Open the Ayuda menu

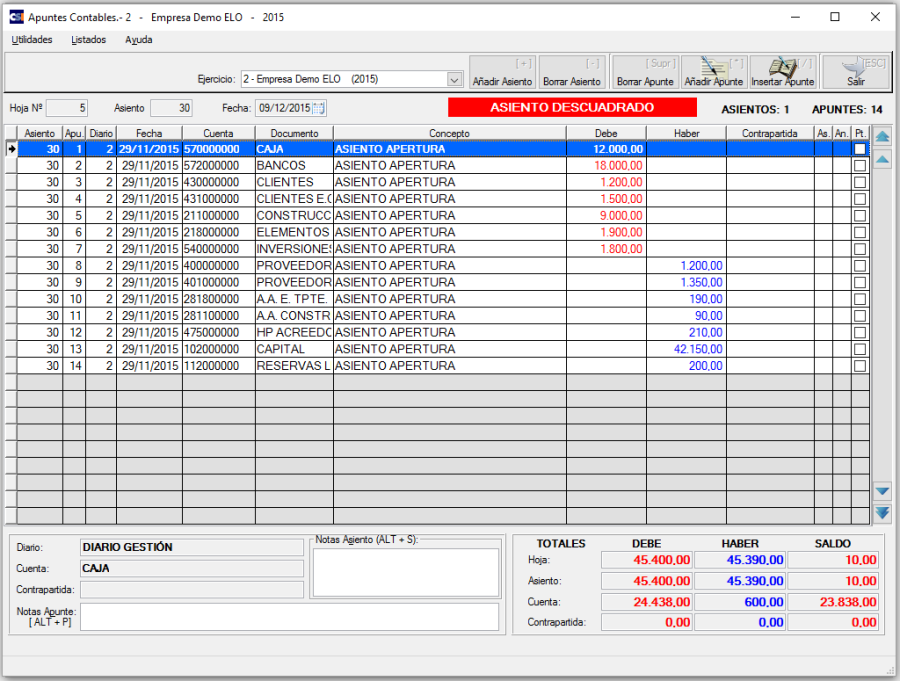(138, 40)
